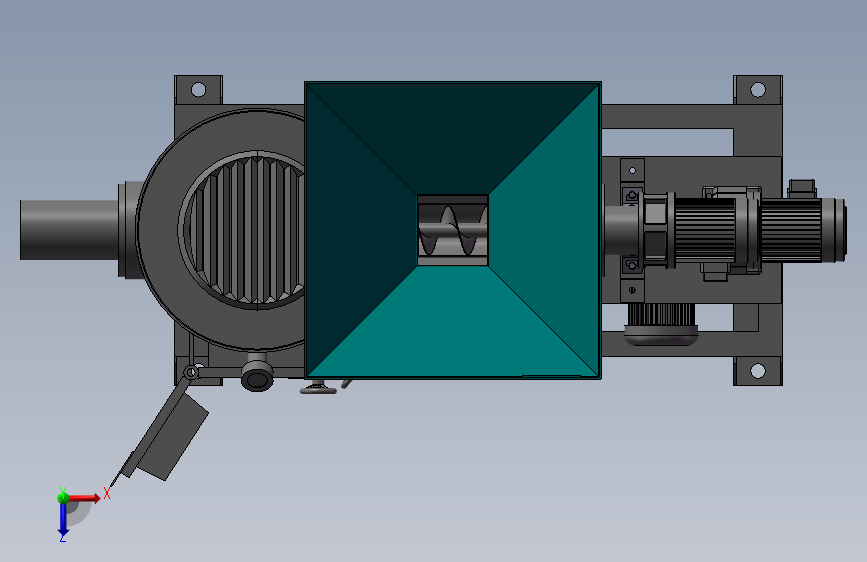
Task: Click mounting hole in top-left frame bracket
Action: [x=199, y=89]
